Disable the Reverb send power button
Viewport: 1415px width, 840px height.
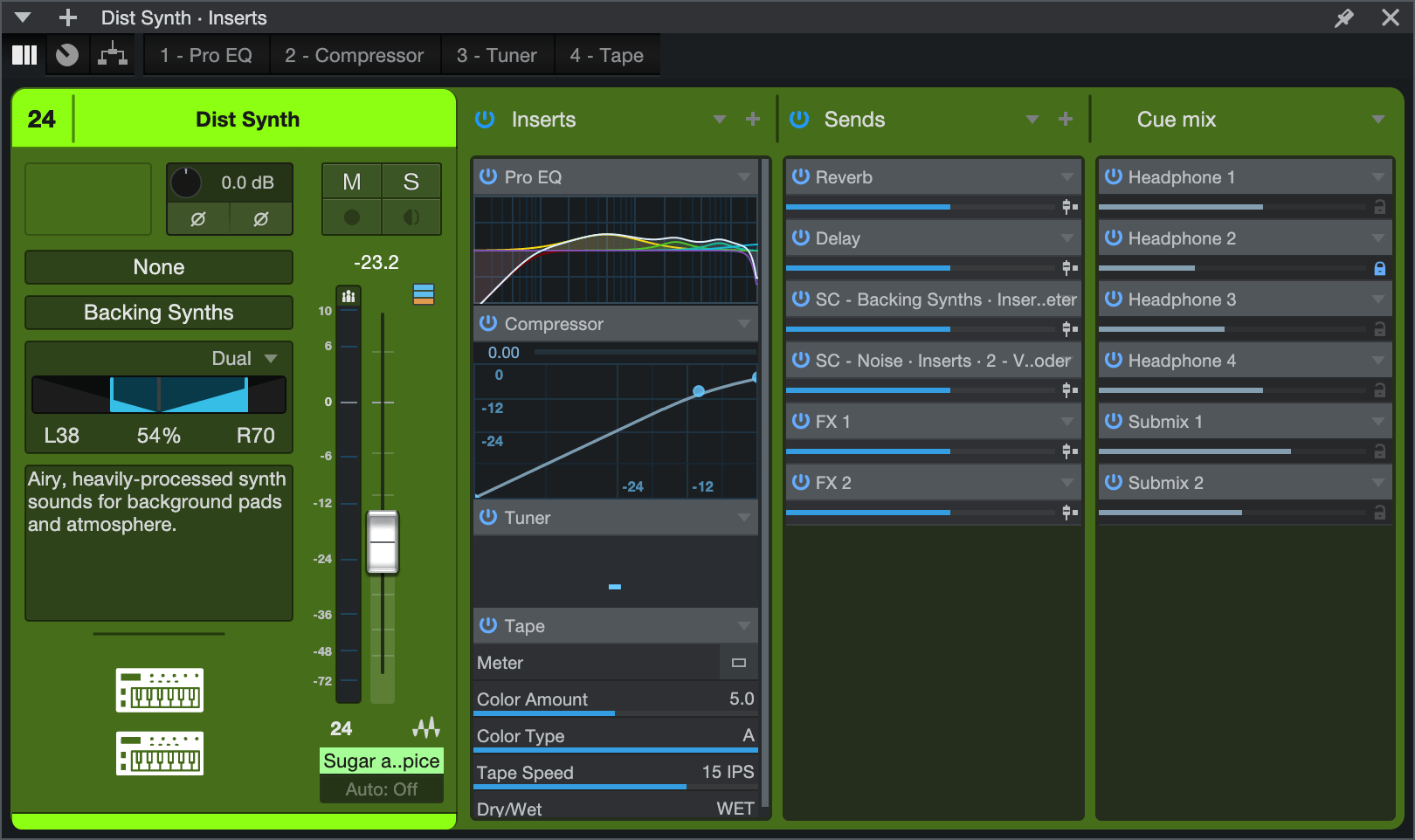[800, 177]
